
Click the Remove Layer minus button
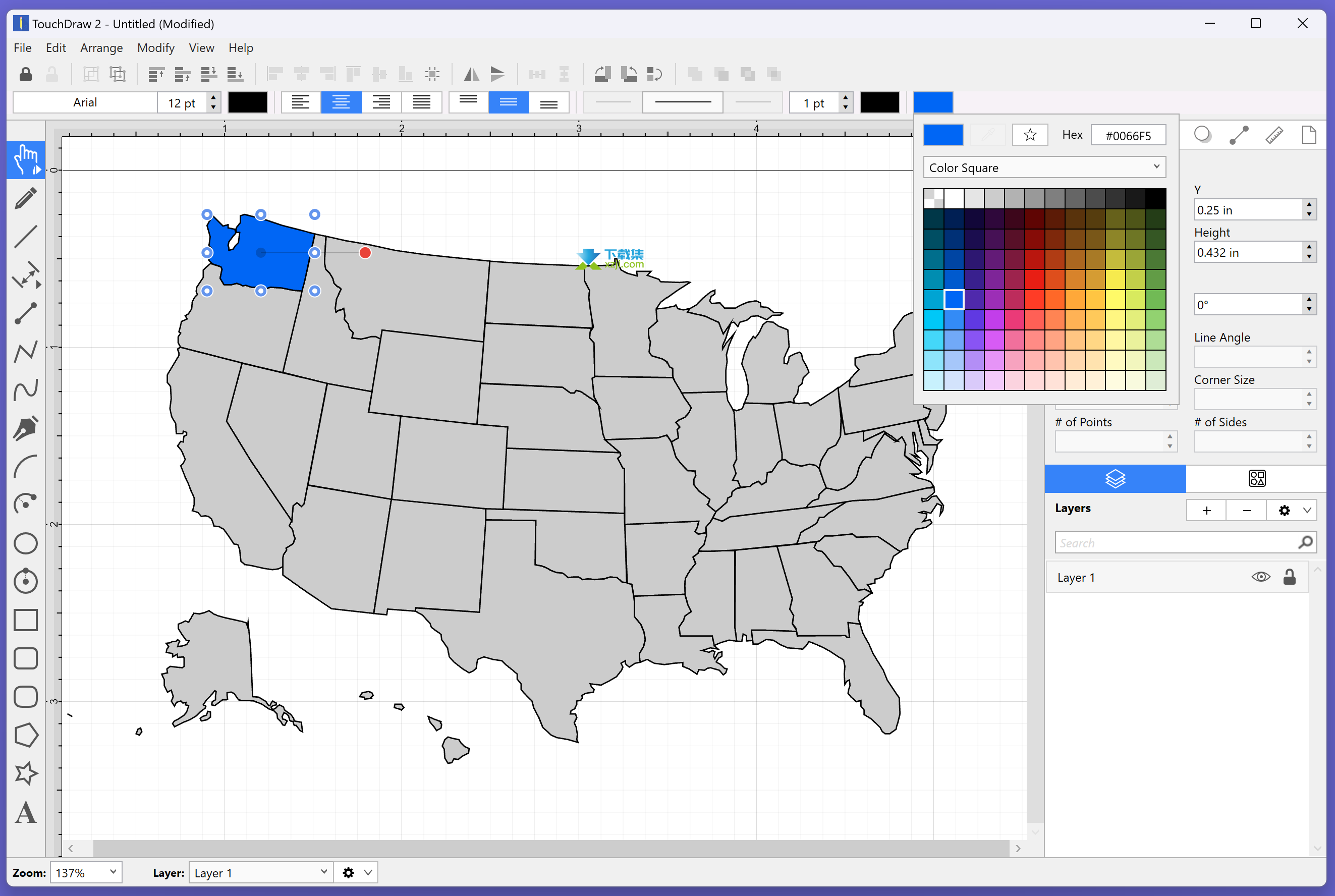1246,509
